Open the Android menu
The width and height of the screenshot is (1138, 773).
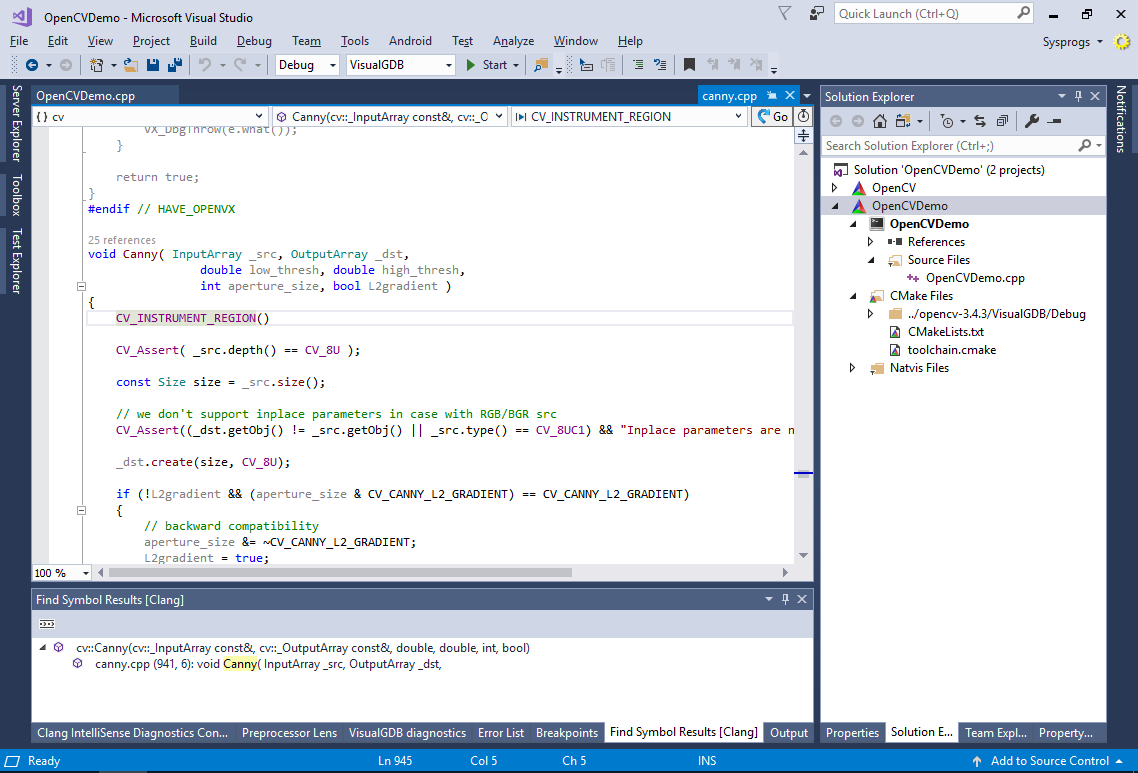[410, 41]
